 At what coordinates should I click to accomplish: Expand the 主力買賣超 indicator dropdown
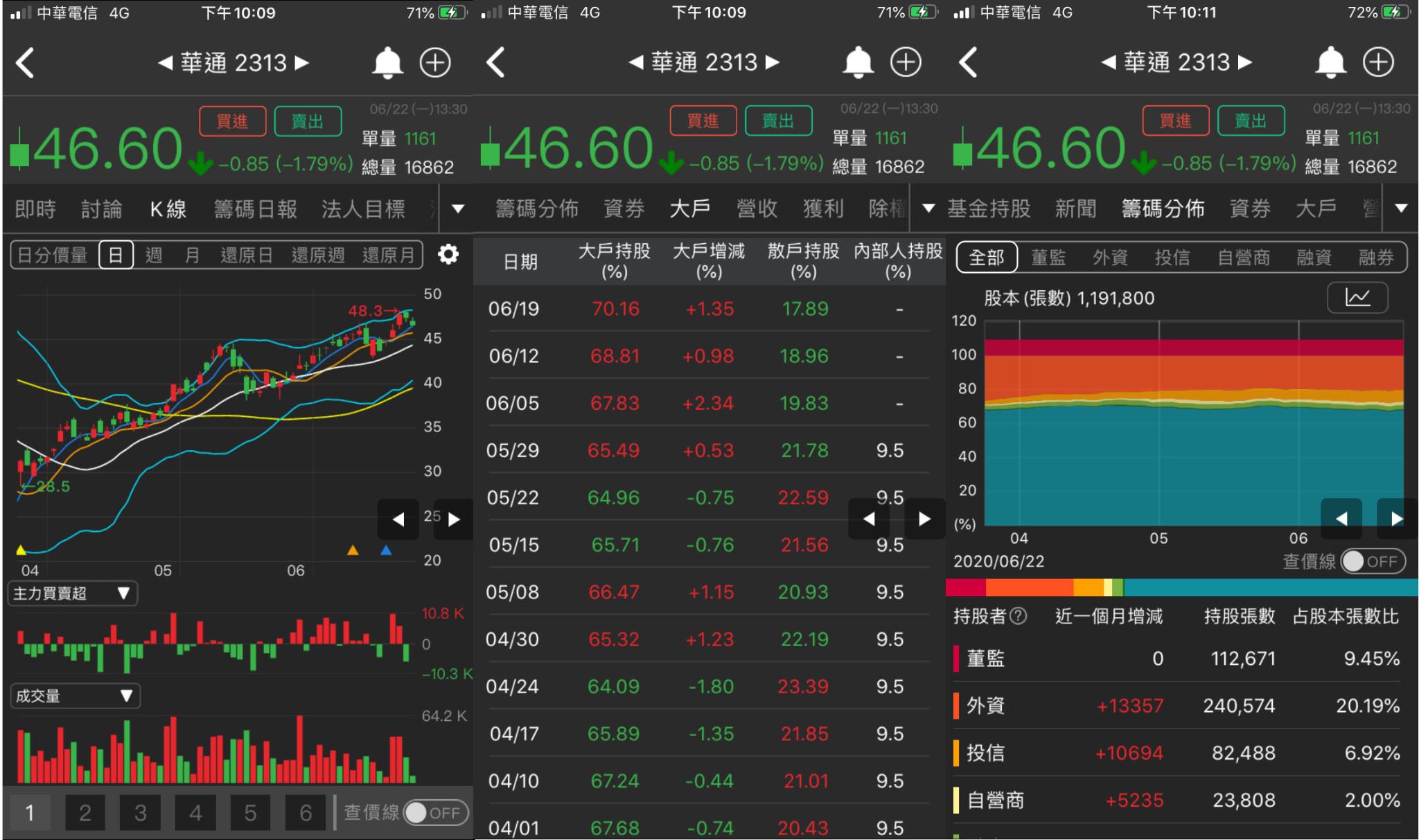72,593
